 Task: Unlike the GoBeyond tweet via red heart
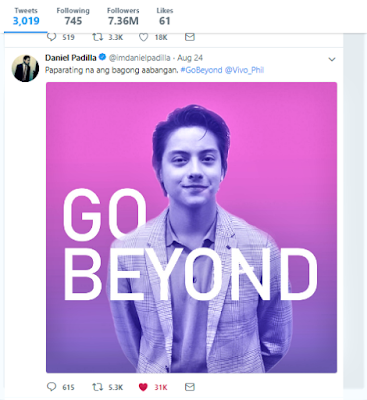[x=143, y=387]
